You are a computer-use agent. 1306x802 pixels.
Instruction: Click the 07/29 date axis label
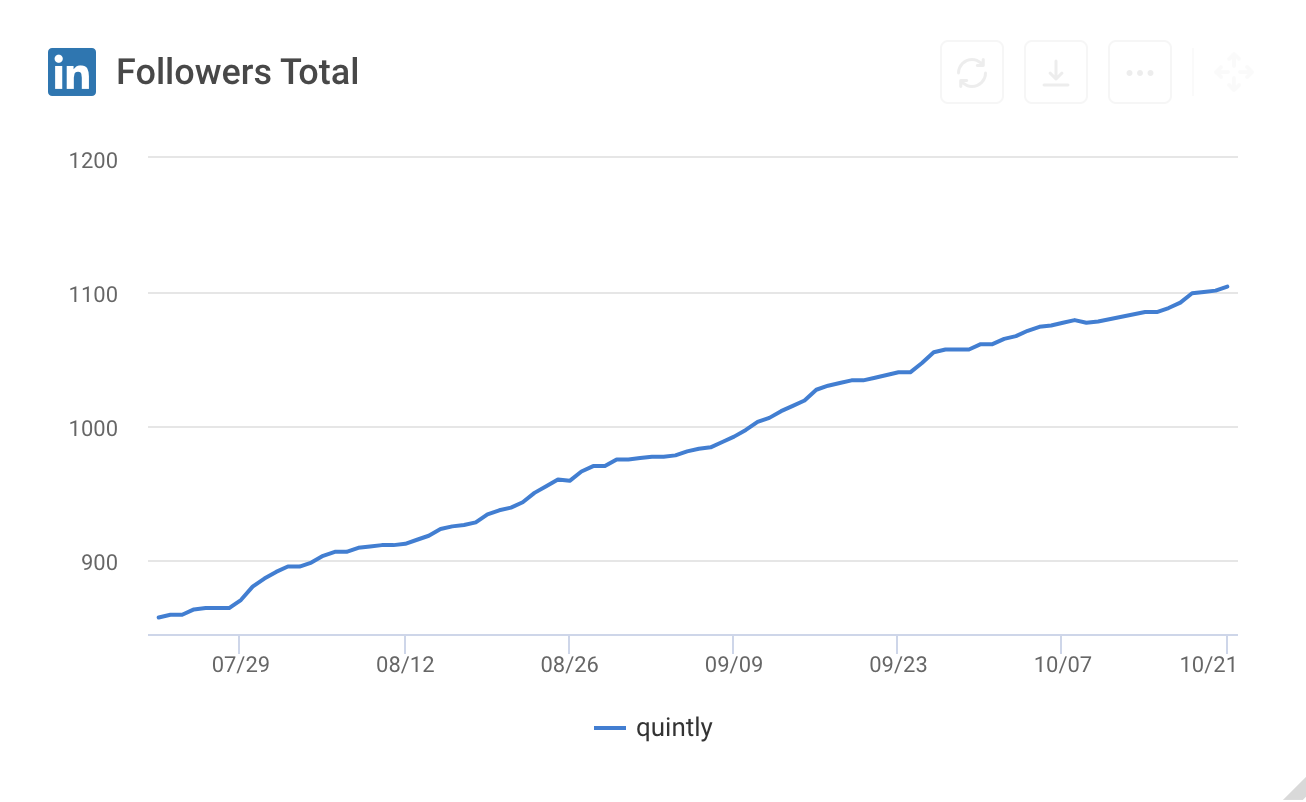239,663
